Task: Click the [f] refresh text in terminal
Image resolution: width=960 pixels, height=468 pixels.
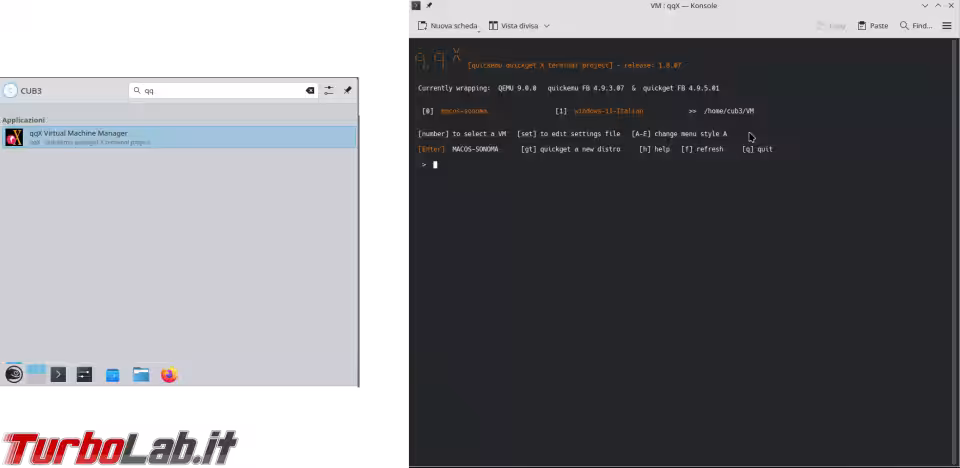Action: pyautogui.click(x=702, y=149)
